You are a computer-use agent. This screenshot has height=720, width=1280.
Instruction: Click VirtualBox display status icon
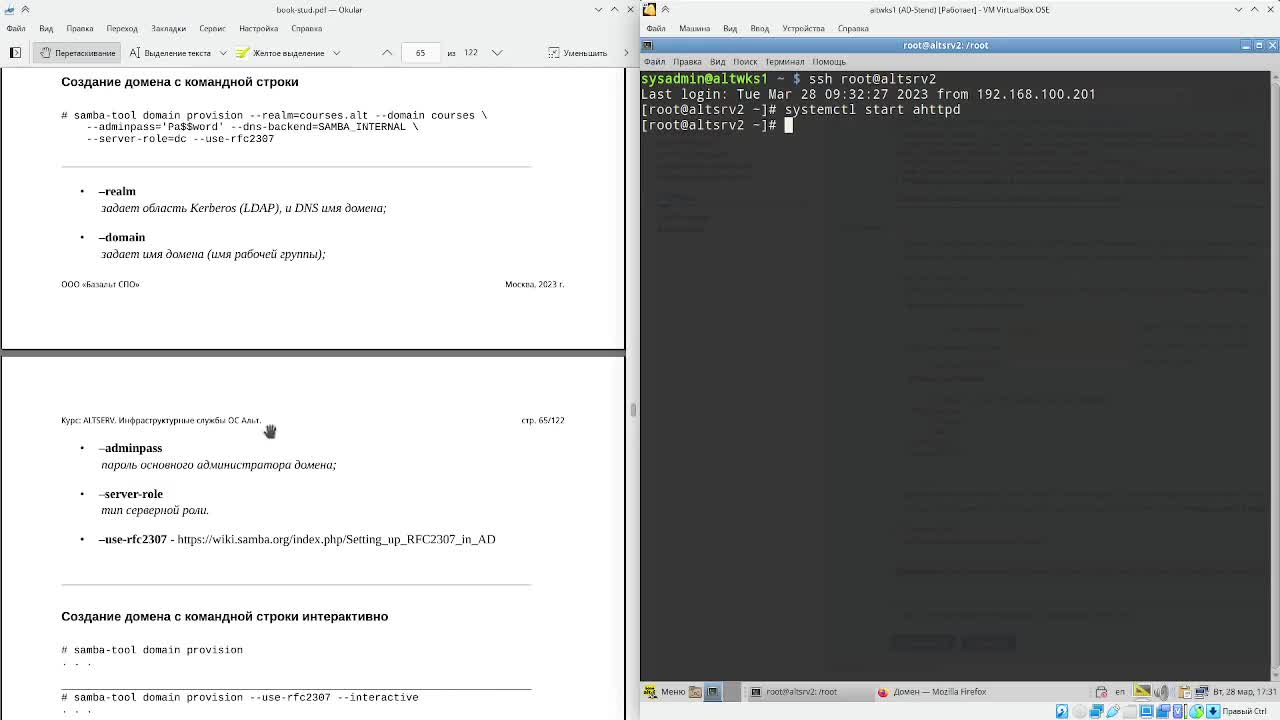pos(1146,711)
